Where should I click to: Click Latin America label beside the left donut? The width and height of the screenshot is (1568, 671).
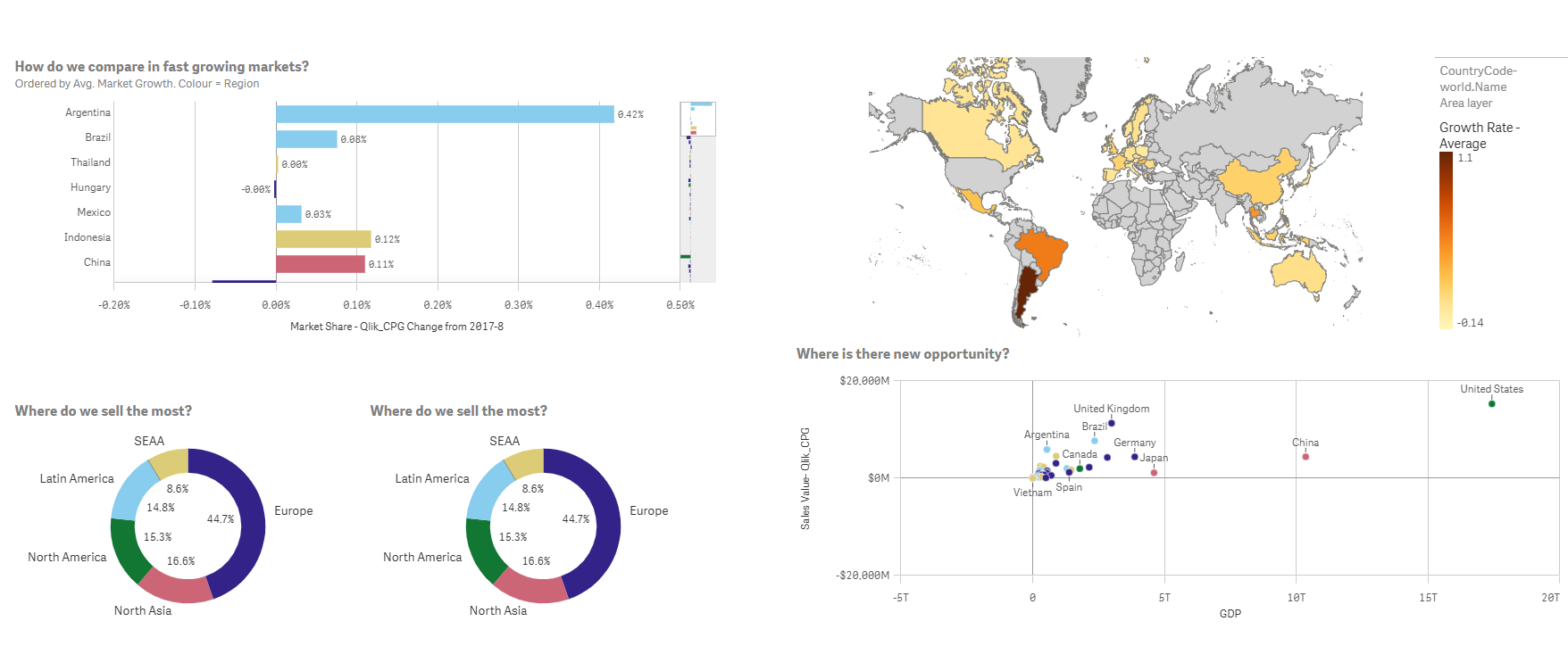coord(77,478)
